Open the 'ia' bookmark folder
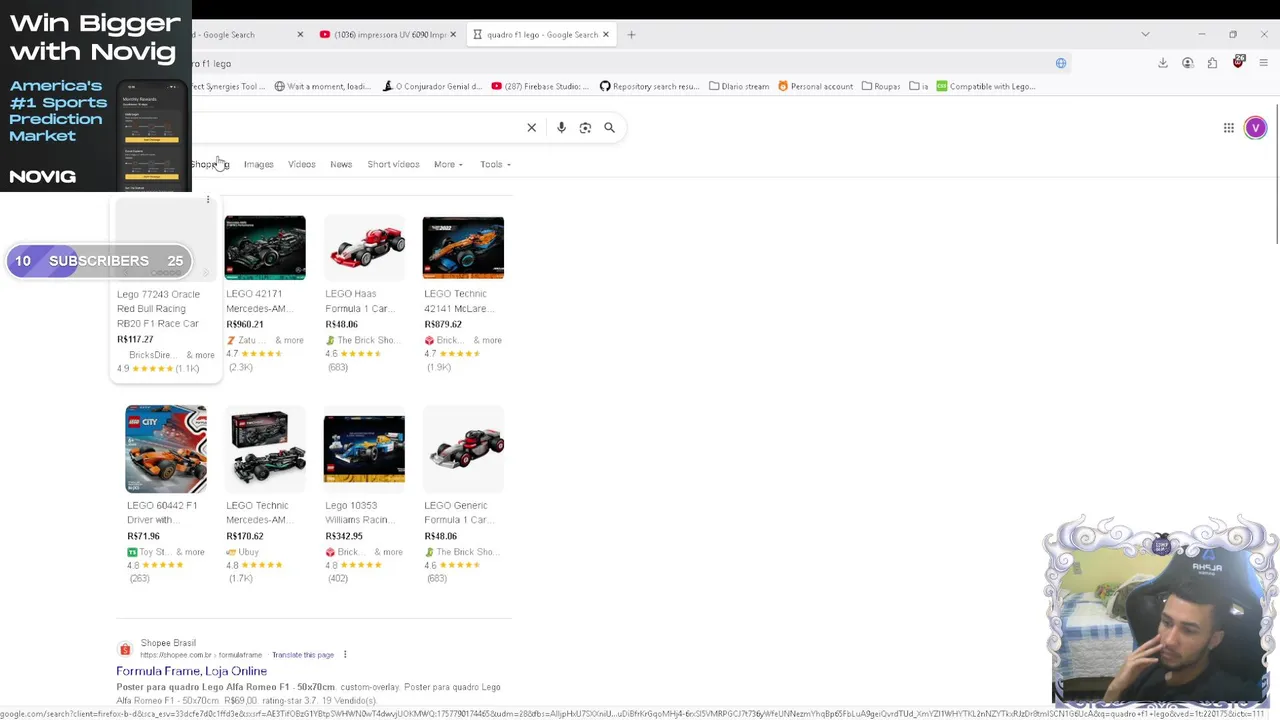The height and width of the screenshot is (720, 1280). [x=919, y=86]
